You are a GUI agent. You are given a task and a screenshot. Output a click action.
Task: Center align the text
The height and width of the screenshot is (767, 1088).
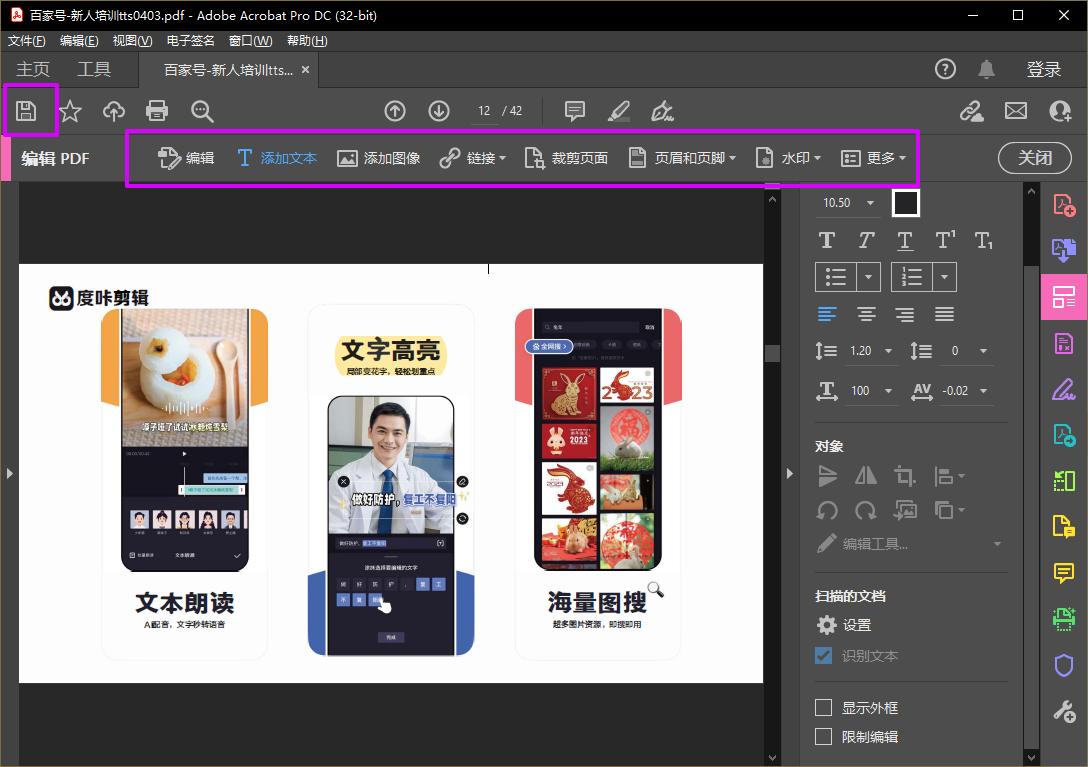pyautogui.click(x=866, y=314)
